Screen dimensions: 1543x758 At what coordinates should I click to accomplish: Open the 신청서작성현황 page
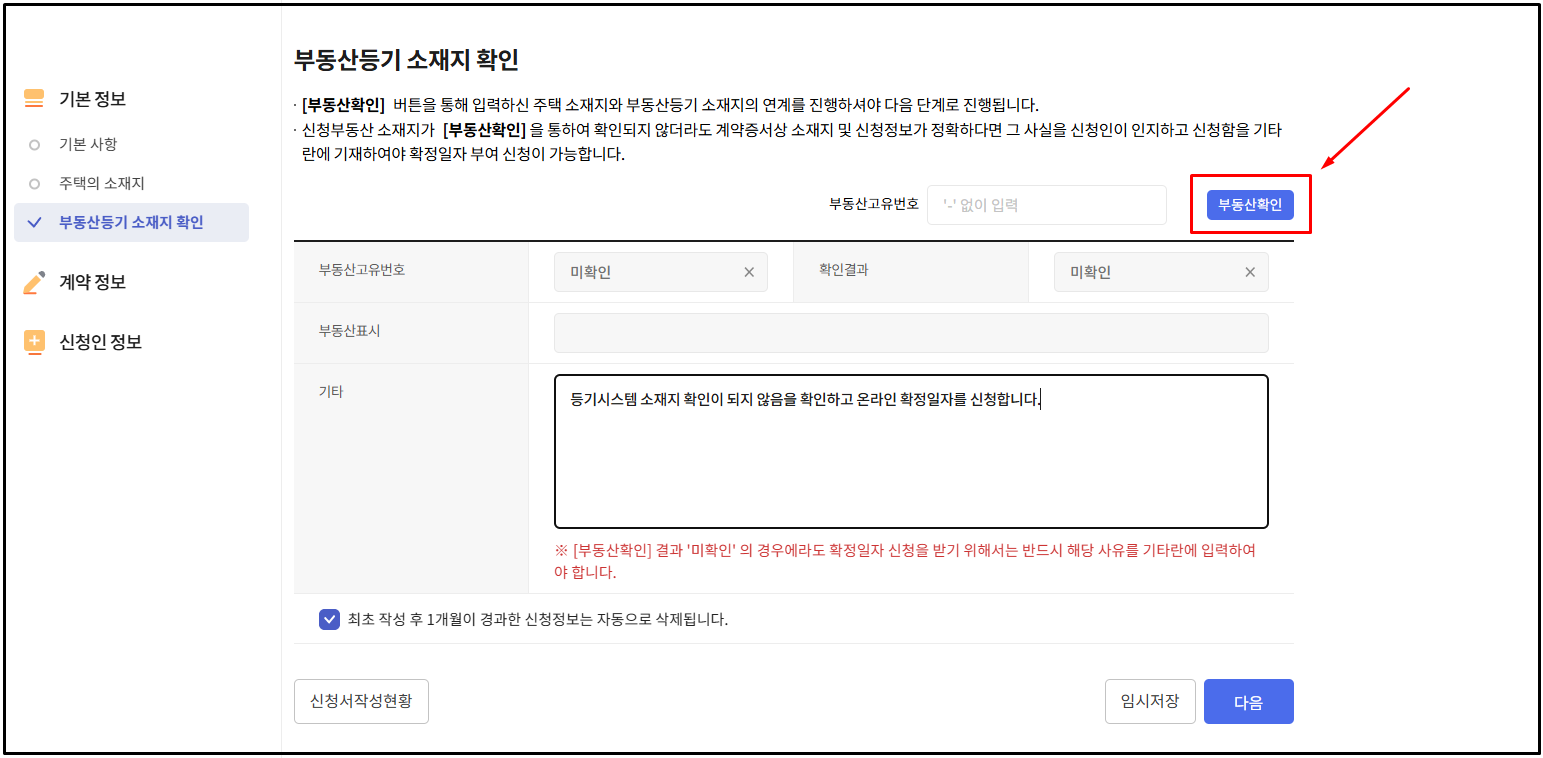point(361,701)
